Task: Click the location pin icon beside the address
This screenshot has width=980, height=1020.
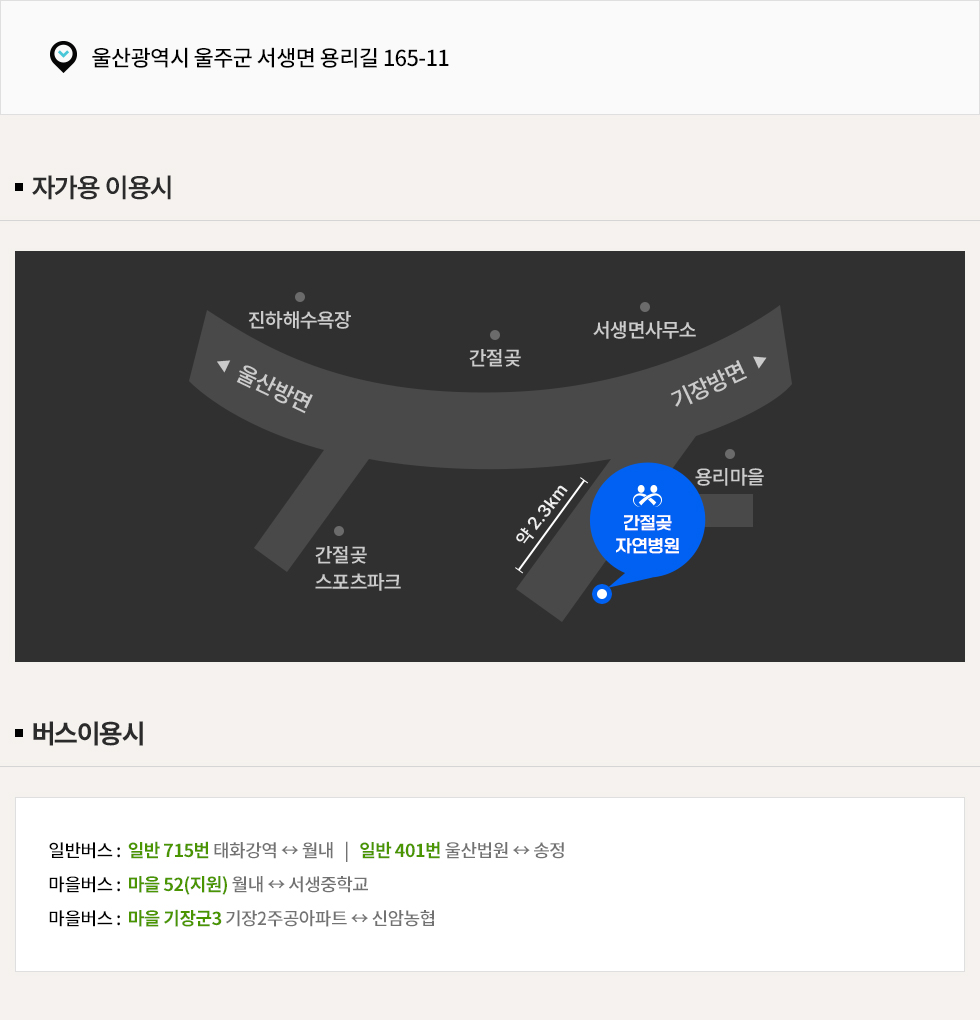Action: point(63,57)
